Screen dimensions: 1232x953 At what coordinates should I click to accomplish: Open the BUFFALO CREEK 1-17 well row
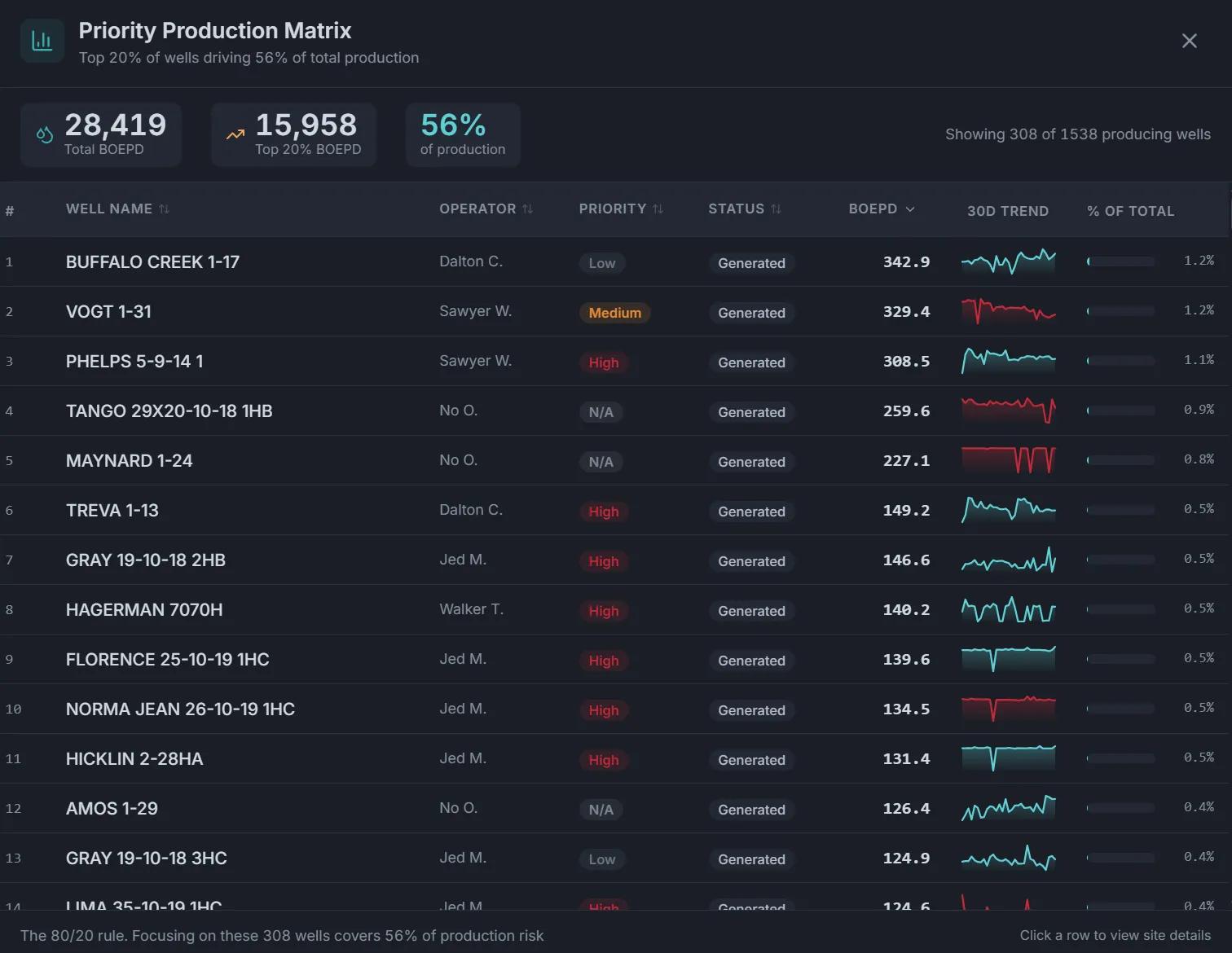616,261
